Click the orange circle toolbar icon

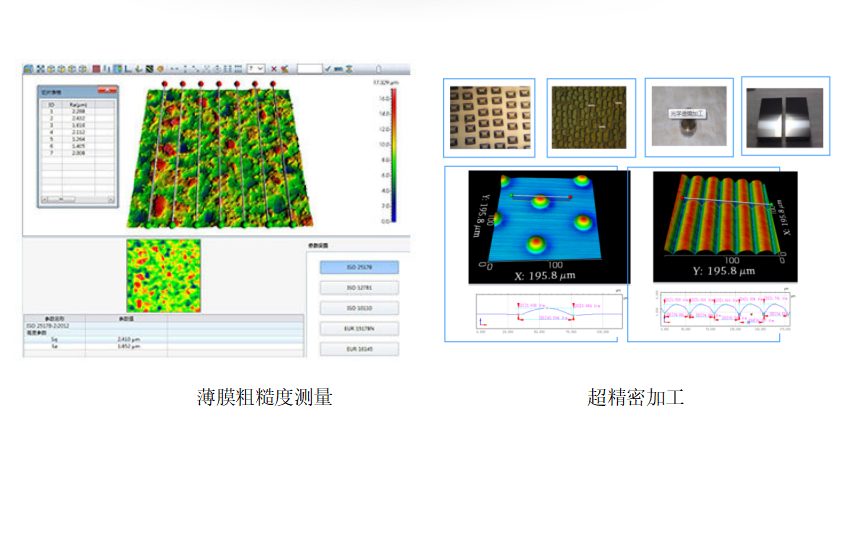[x=160, y=69]
